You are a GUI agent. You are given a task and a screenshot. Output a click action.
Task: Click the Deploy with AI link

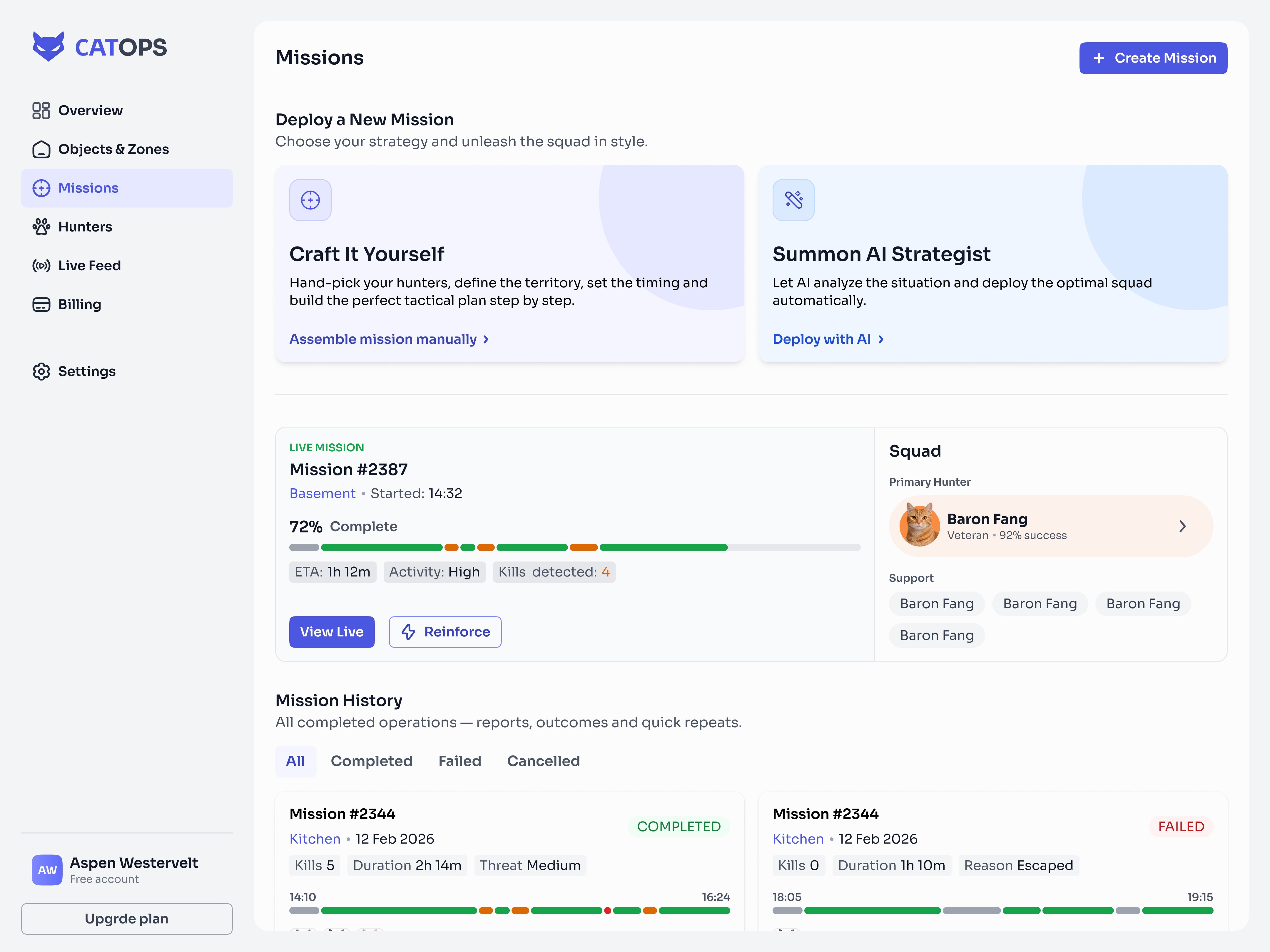(x=828, y=339)
